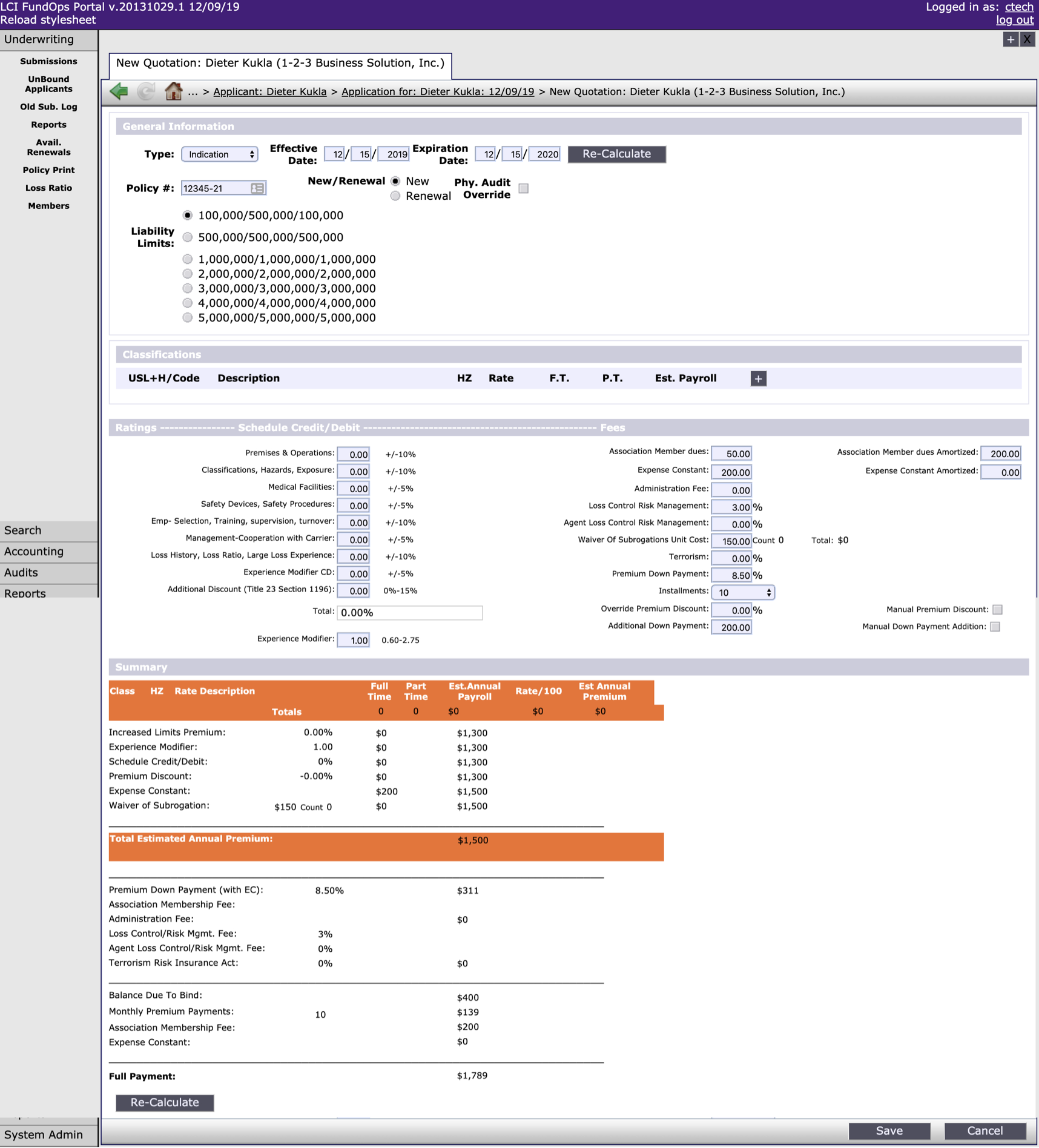Click the Expiration Date year field
1039x1148 pixels.
click(544, 154)
